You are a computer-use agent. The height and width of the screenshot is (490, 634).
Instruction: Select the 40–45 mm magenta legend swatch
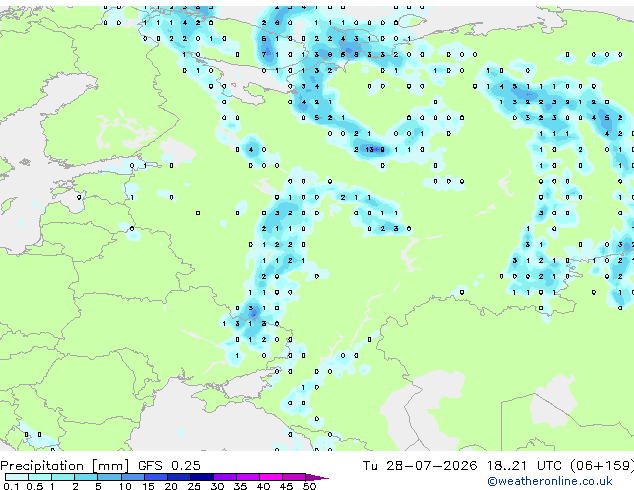click(x=271, y=477)
